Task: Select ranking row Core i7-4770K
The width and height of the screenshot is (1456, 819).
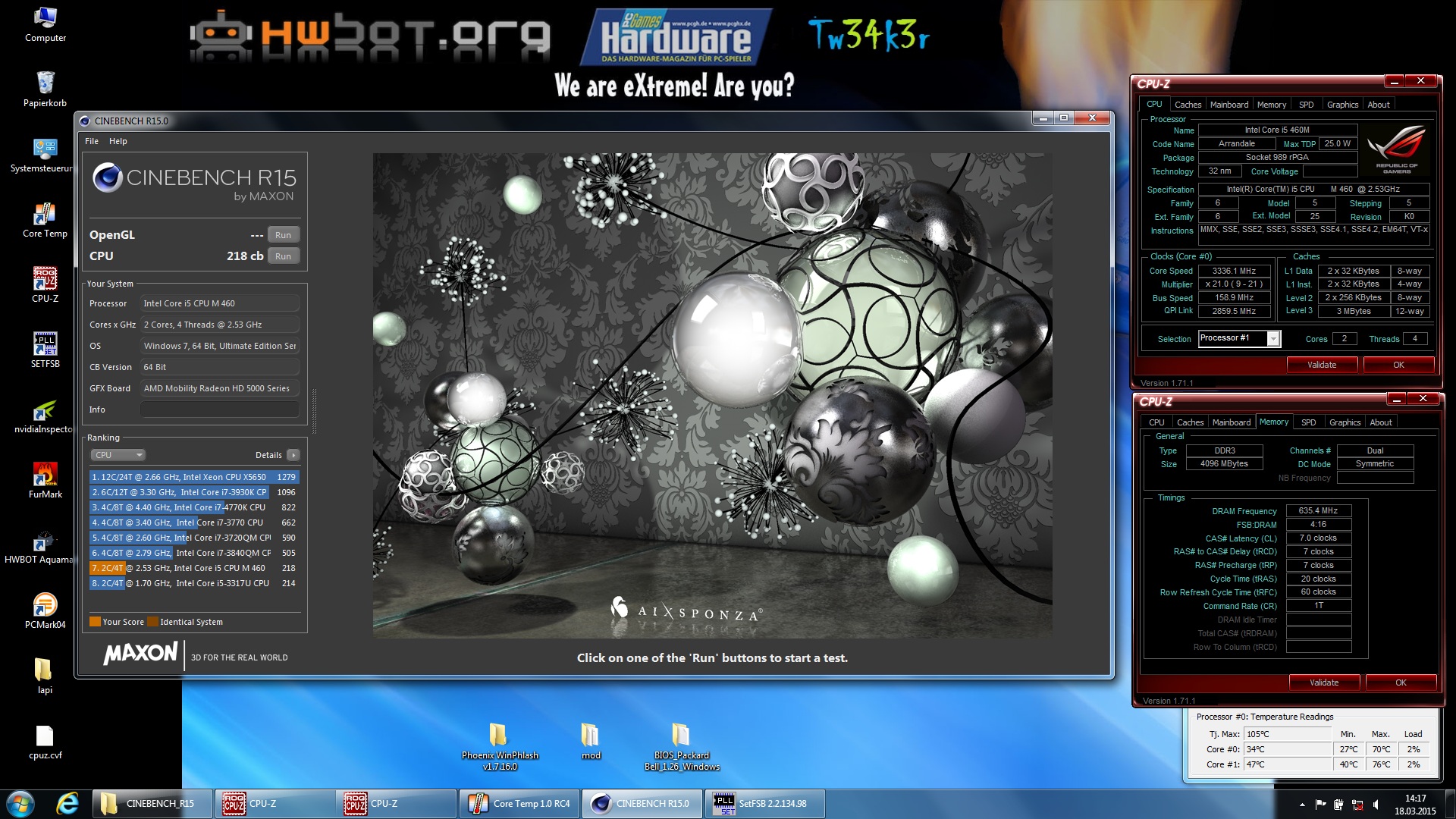Action: (193, 507)
